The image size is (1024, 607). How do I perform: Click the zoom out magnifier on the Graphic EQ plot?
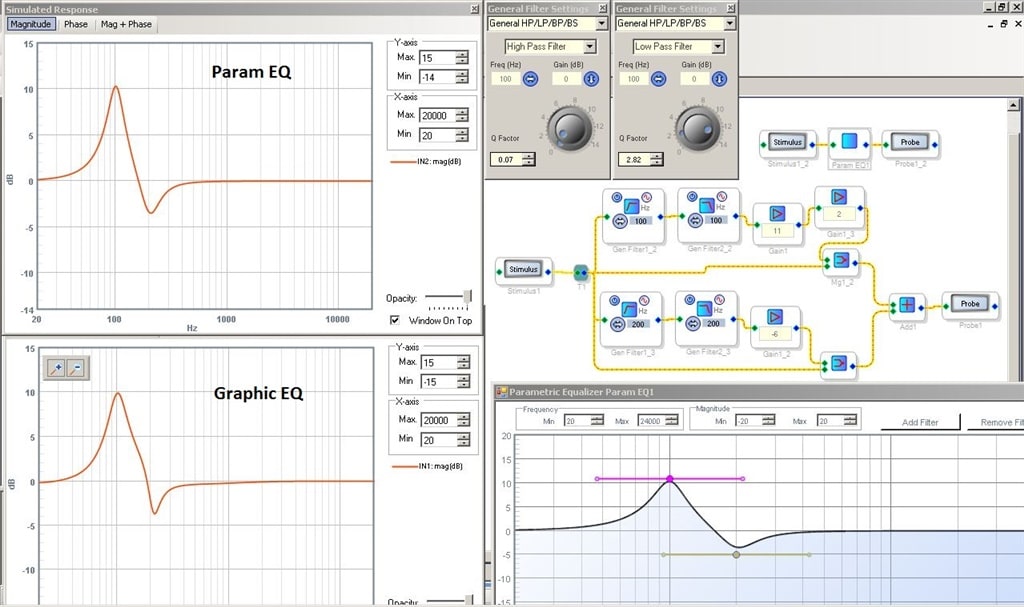point(76,369)
